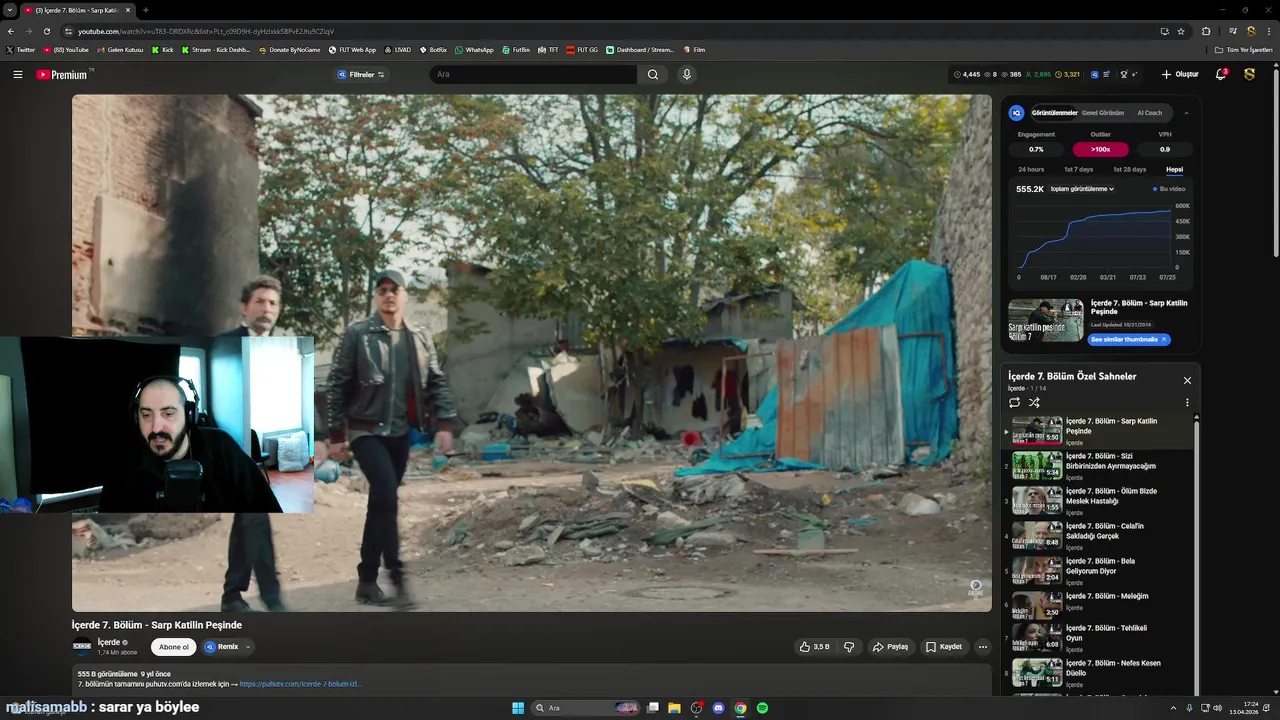
Task: Play Sizi Birbirinizden Ayırmayacağım playlist video
Action: [1098, 466]
